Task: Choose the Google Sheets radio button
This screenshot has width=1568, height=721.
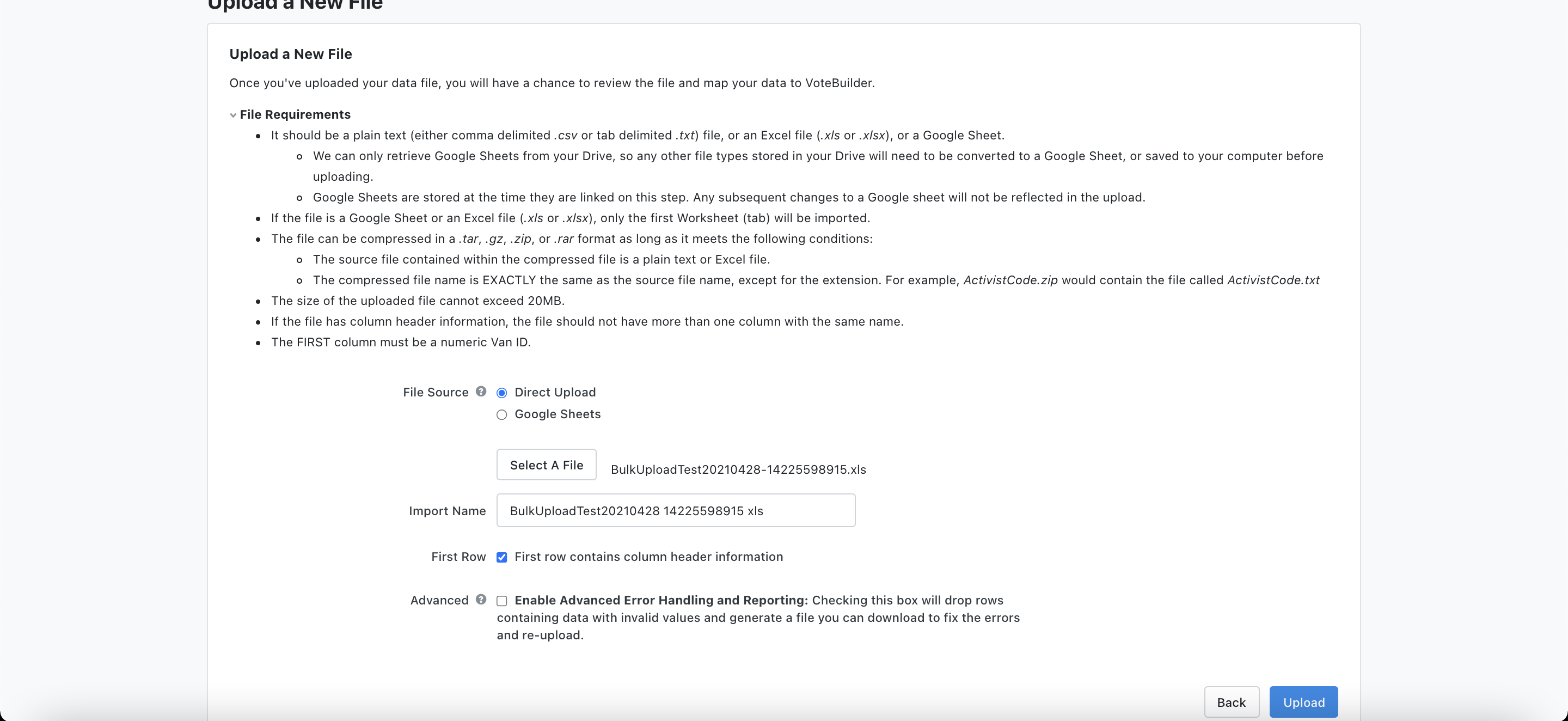Action: (501, 415)
